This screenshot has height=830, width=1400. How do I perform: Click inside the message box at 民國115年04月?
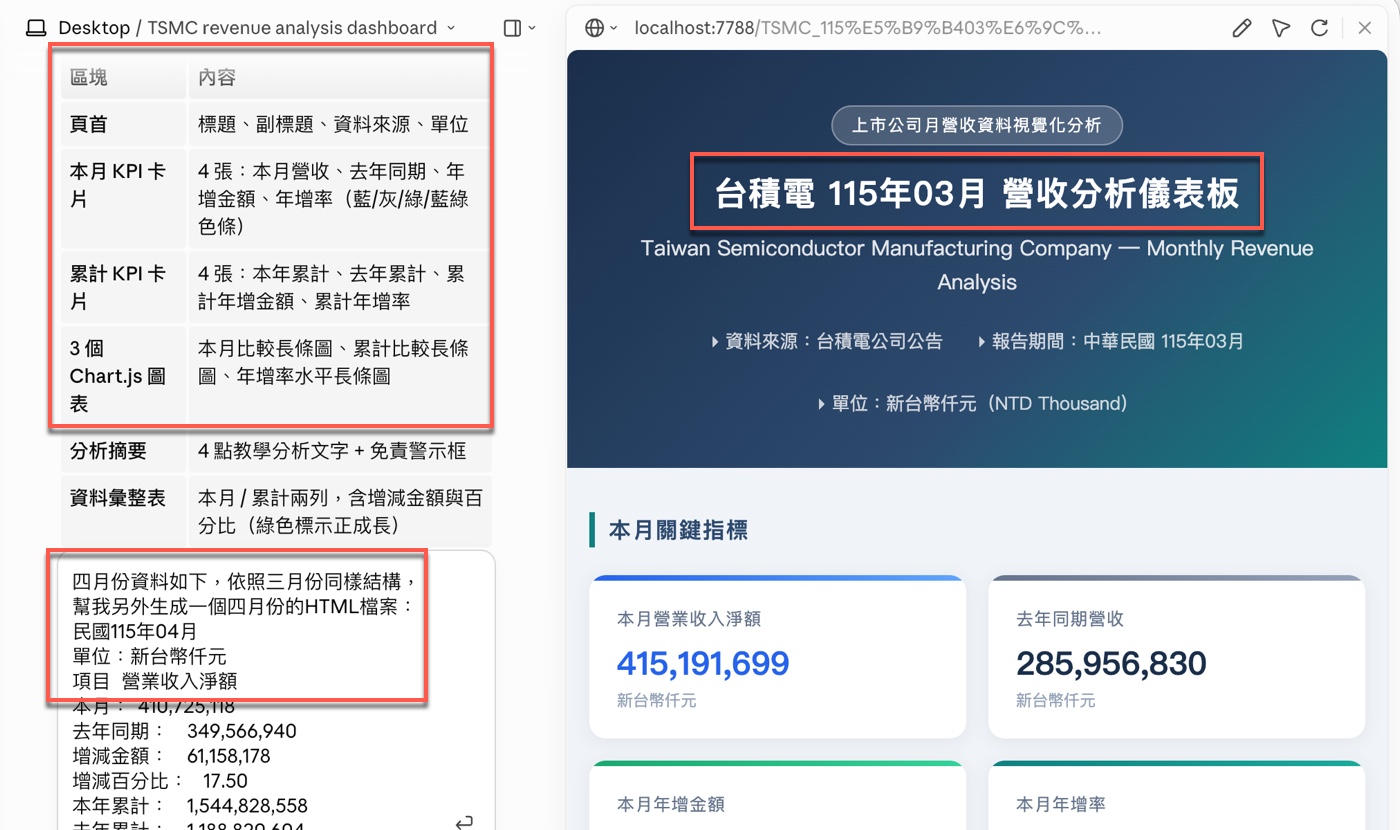coord(135,631)
